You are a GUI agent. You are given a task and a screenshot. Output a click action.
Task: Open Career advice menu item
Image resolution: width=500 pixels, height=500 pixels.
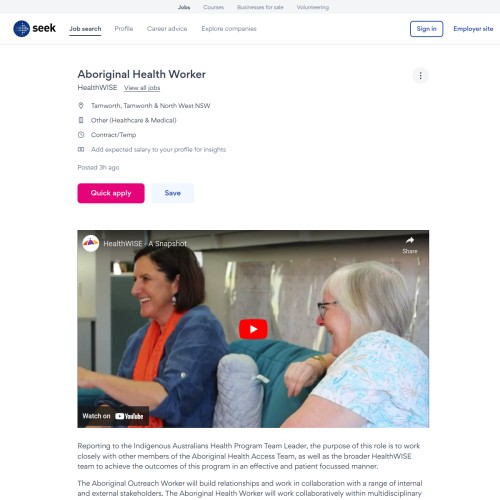[x=167, y=29]
